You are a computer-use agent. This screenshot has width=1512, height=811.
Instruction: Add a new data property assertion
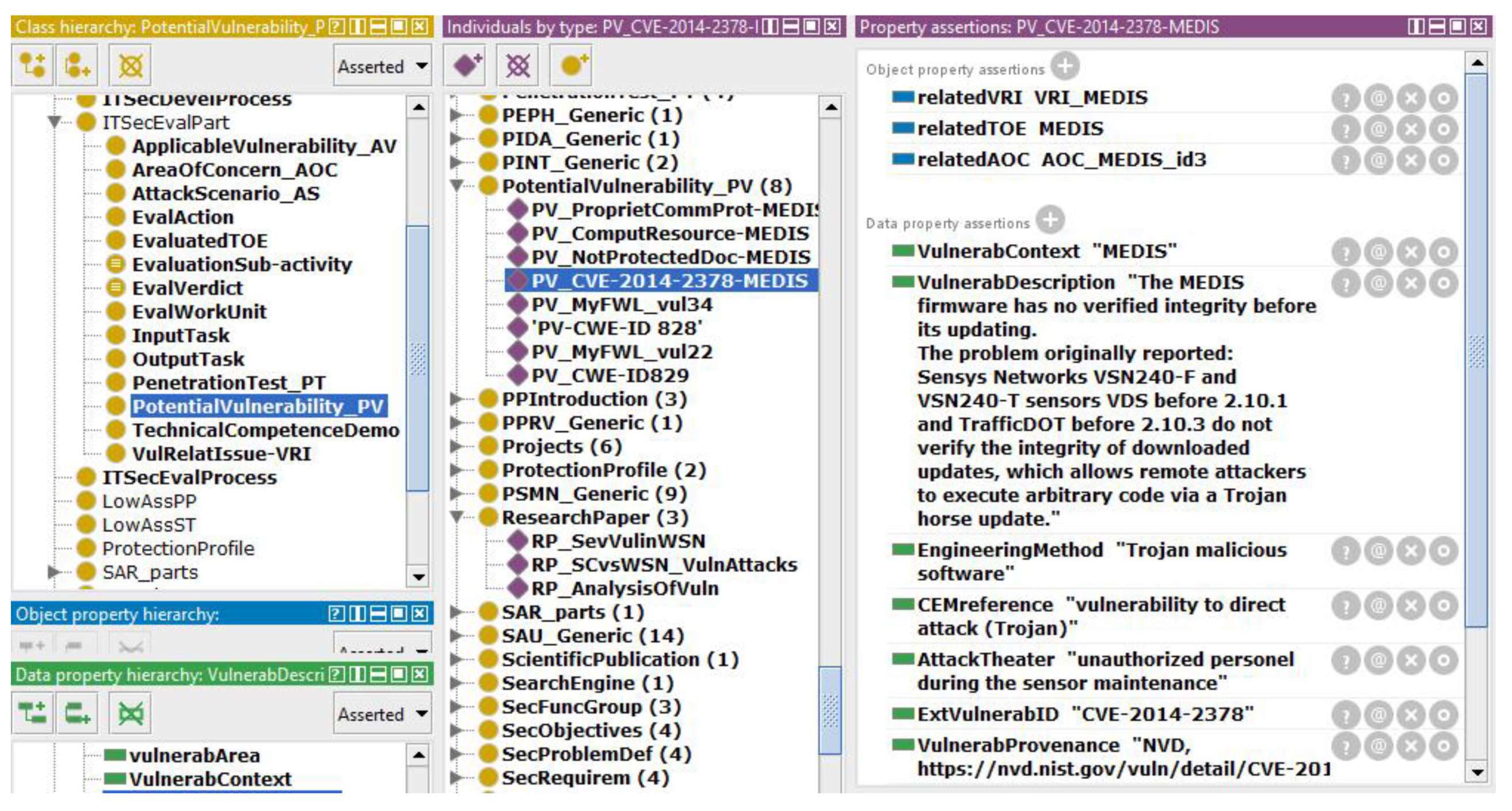1049,220
